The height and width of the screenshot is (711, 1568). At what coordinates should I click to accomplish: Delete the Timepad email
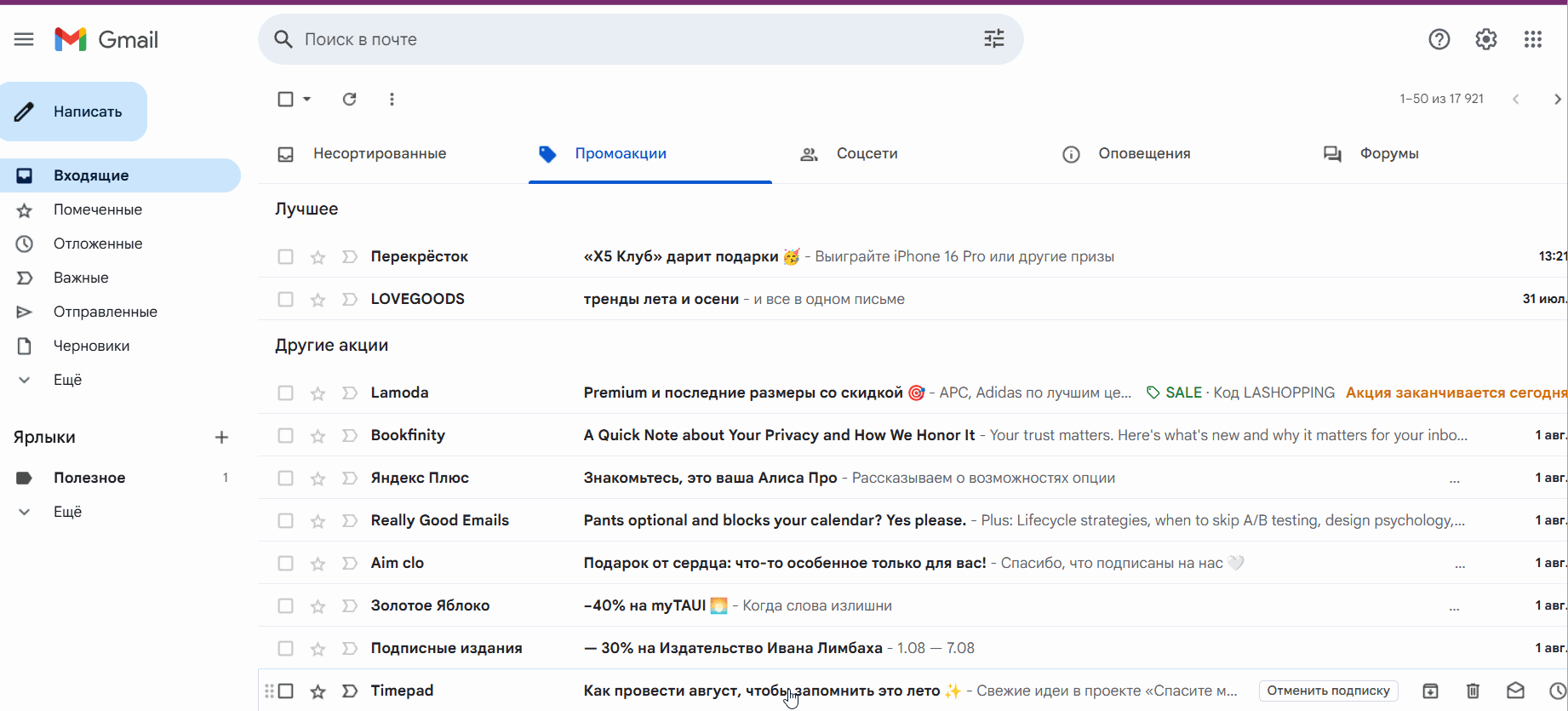pos(1474,691)
